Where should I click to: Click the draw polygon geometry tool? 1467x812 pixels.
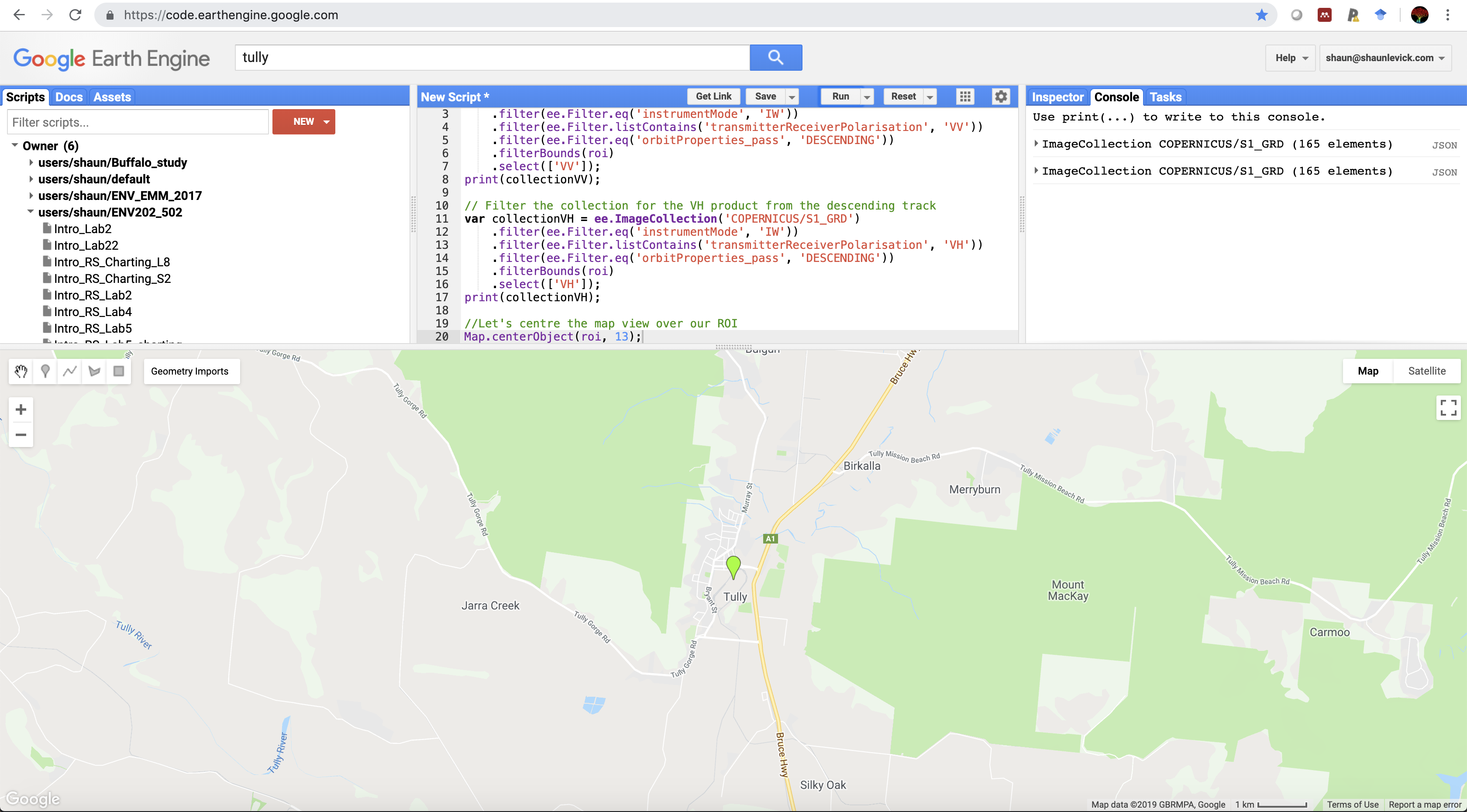(94, 370)
